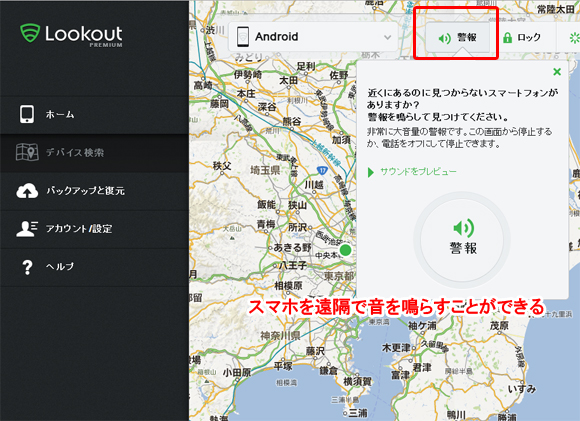Click the いすみ label on the map

[x=522, y=389]
